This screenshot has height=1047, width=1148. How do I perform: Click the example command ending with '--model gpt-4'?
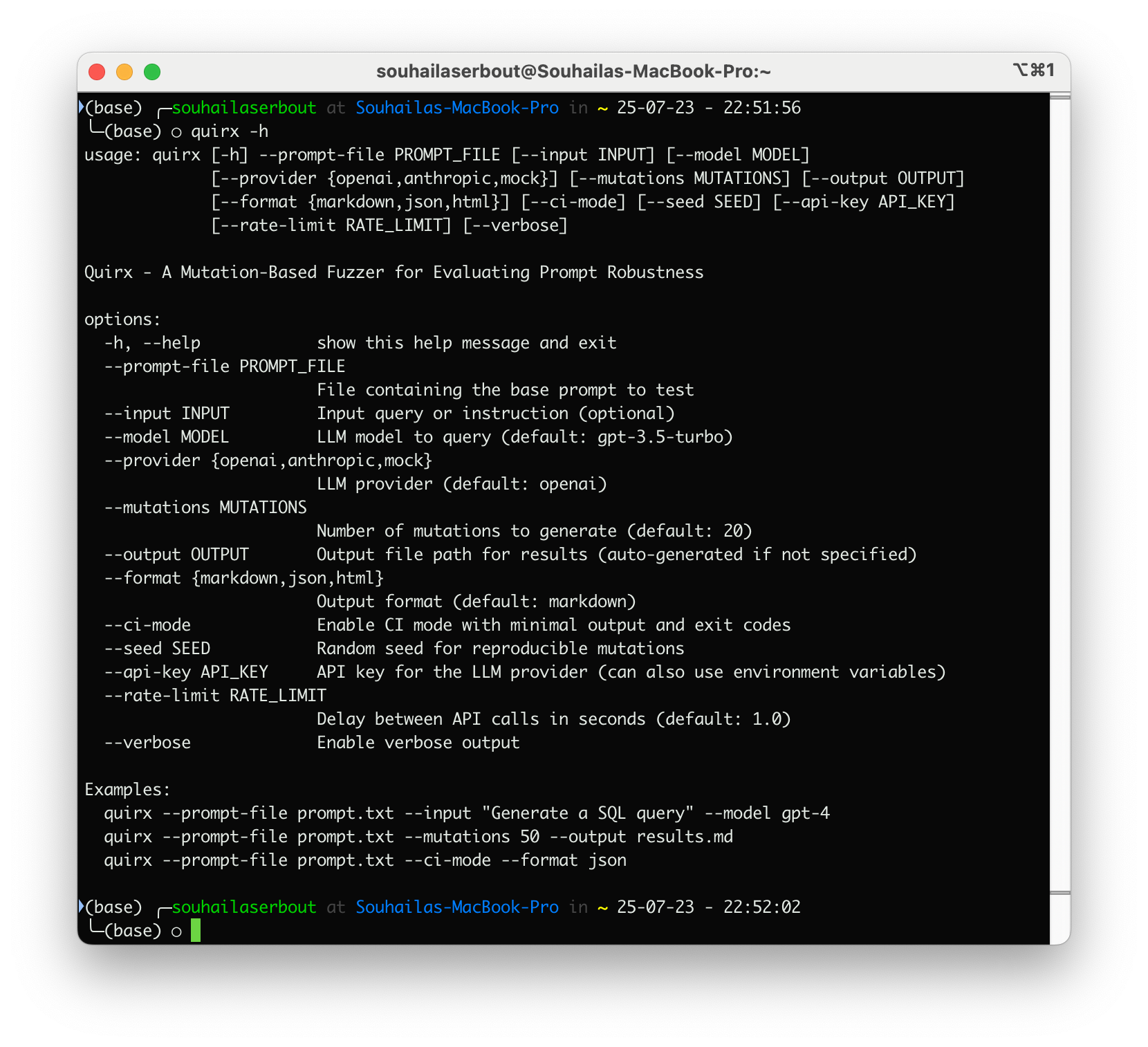[467, 813]
